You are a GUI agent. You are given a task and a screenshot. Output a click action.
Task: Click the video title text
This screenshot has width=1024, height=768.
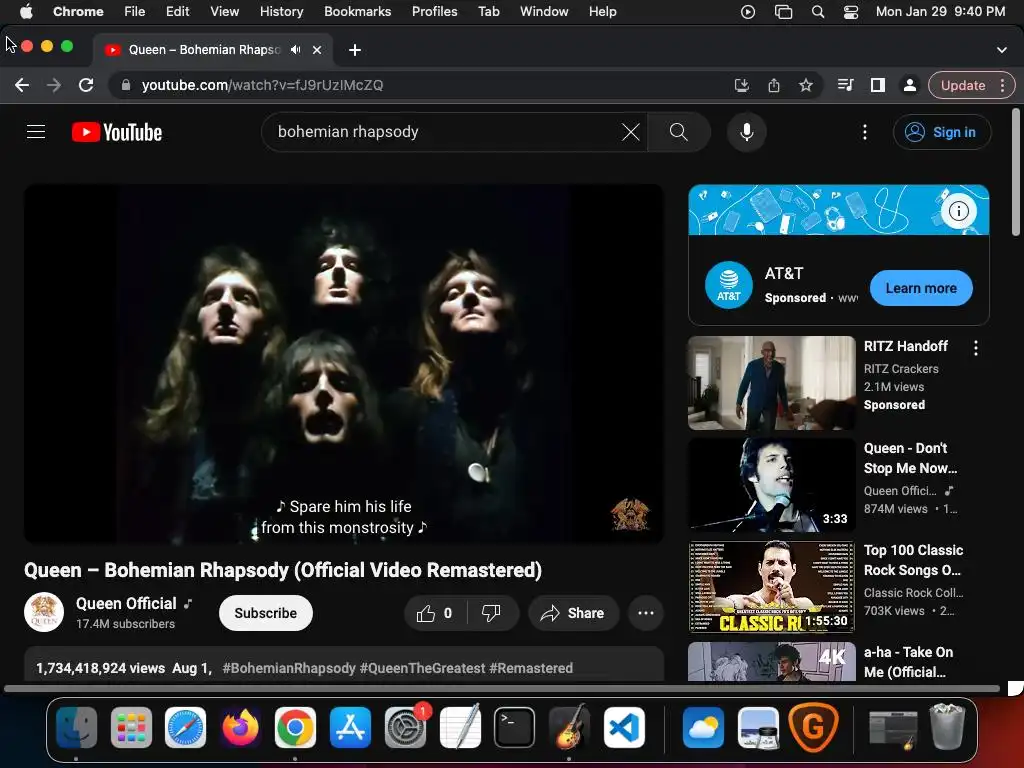tap(283, 570)
